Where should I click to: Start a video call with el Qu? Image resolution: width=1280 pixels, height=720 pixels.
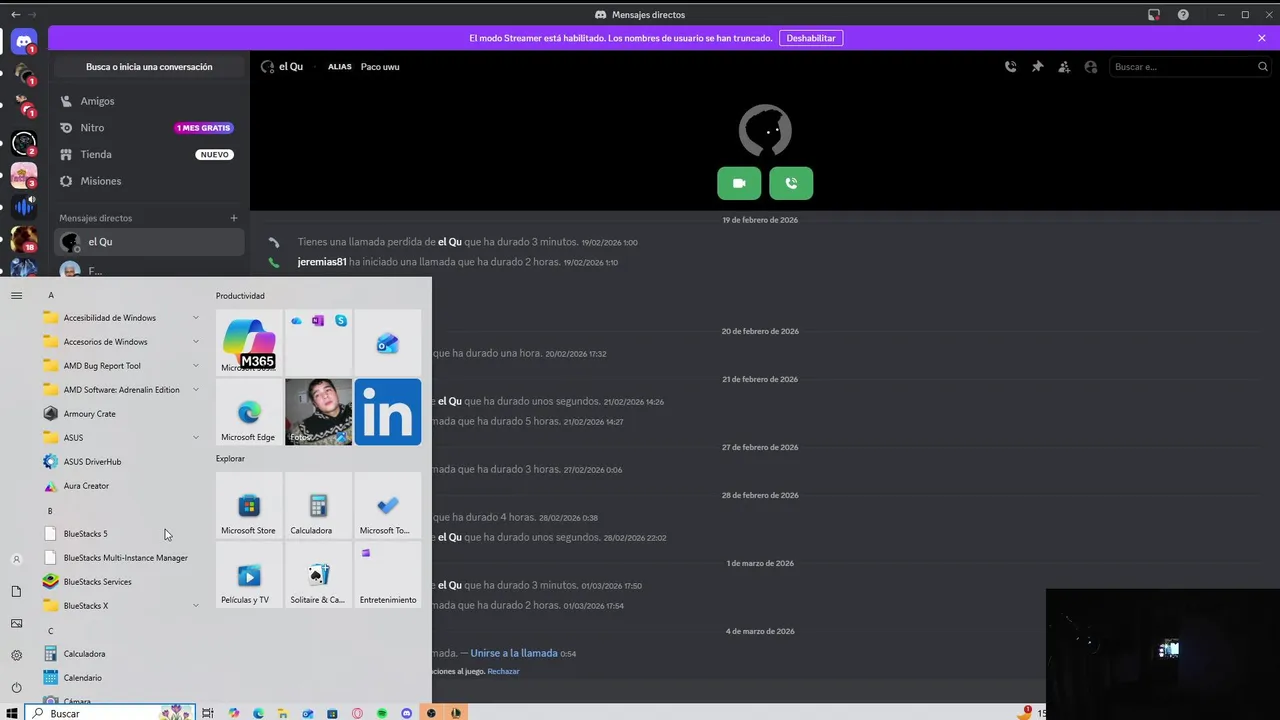tap(739, 183)
